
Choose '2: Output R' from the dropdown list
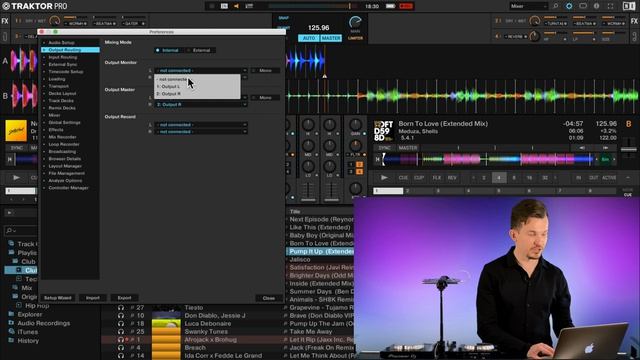click(198, 94)
